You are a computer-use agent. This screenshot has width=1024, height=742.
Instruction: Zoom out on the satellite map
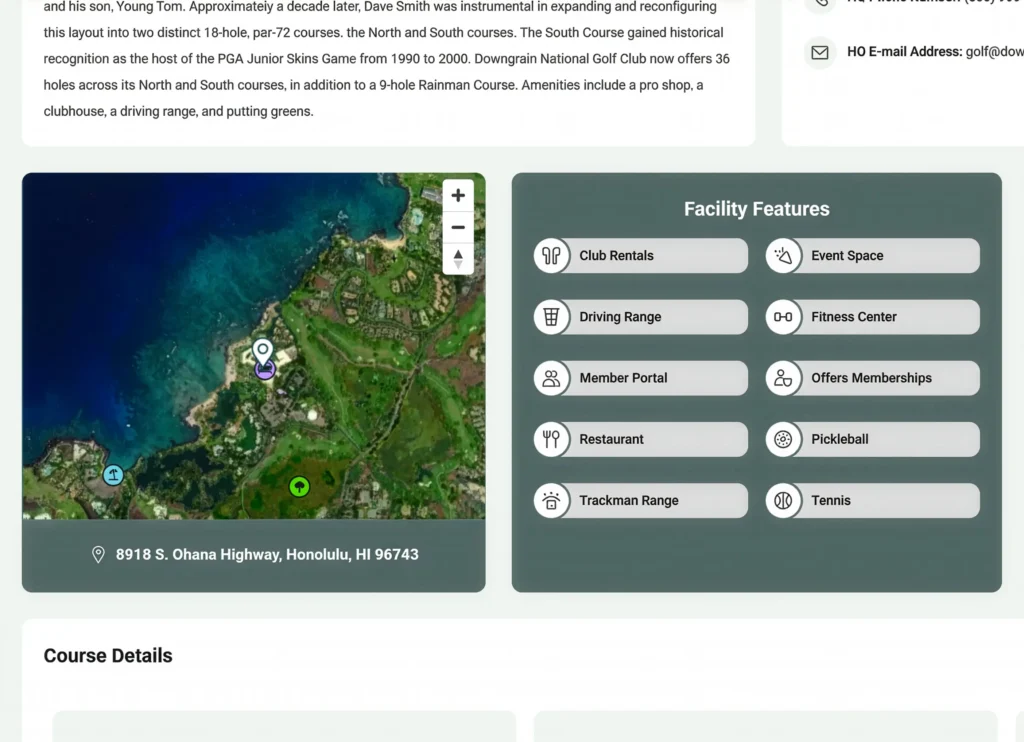(x=458, y=227)
